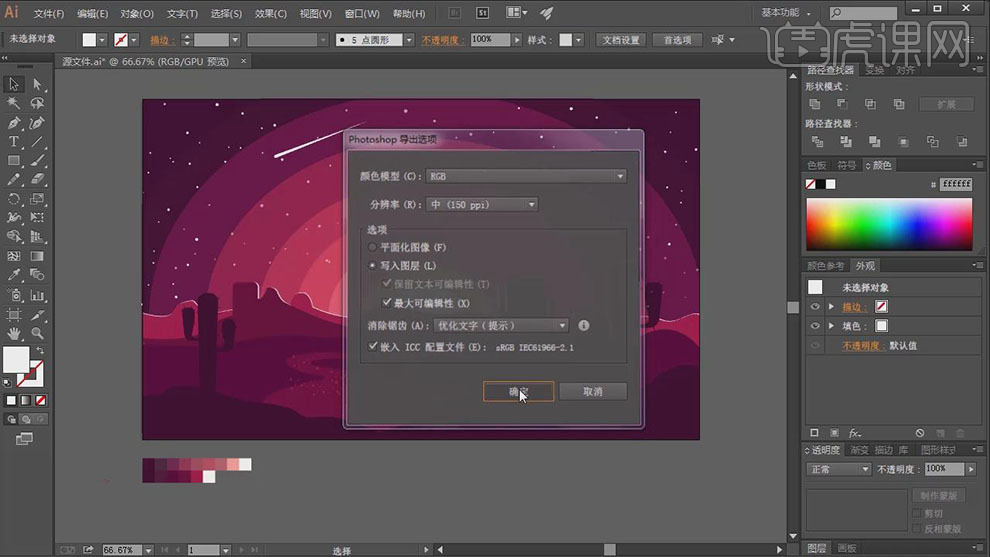
Task: Select the Zoom tool
Action: (x=37, y=333)
